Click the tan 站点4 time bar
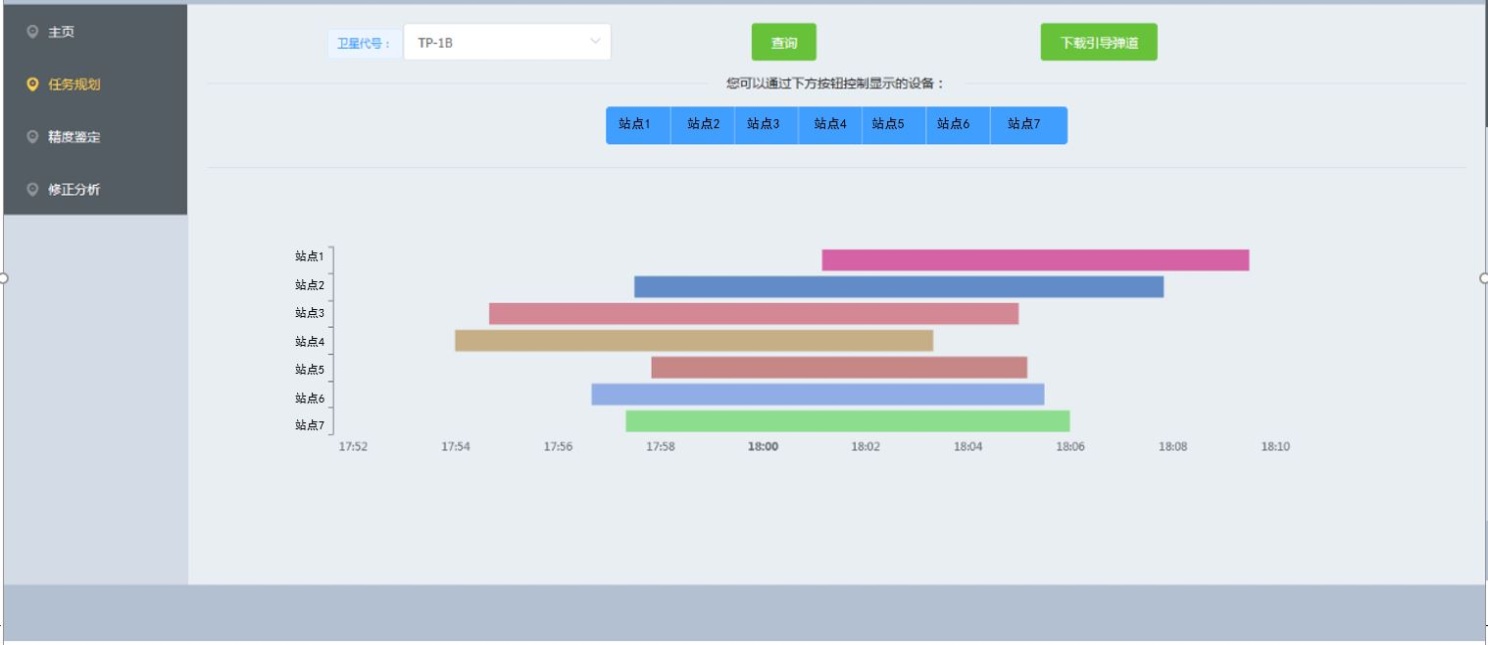 point(694,340)
